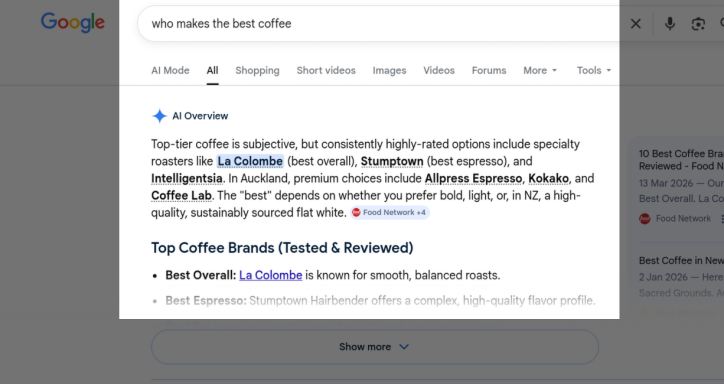Select the Coffee Lab term
Viewport: 724px width, 384px height.
181,195
